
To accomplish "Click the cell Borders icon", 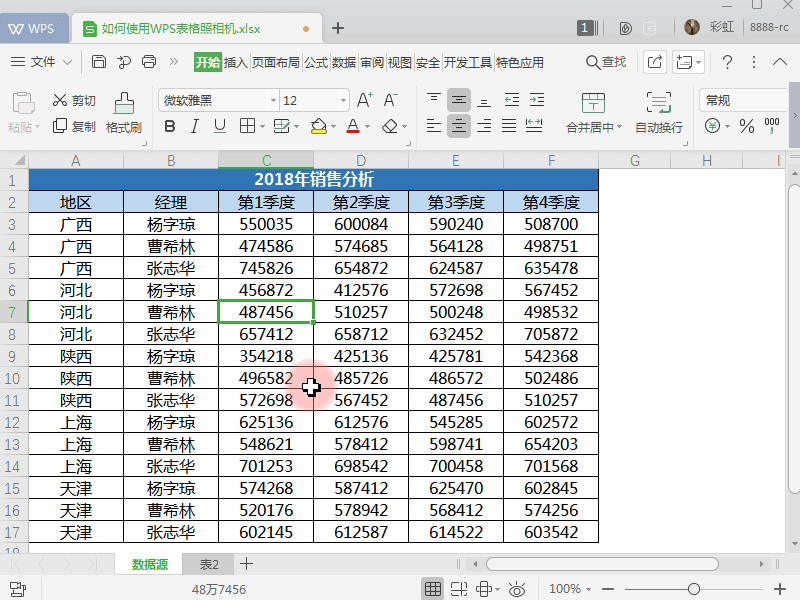I will pos(247,126).
